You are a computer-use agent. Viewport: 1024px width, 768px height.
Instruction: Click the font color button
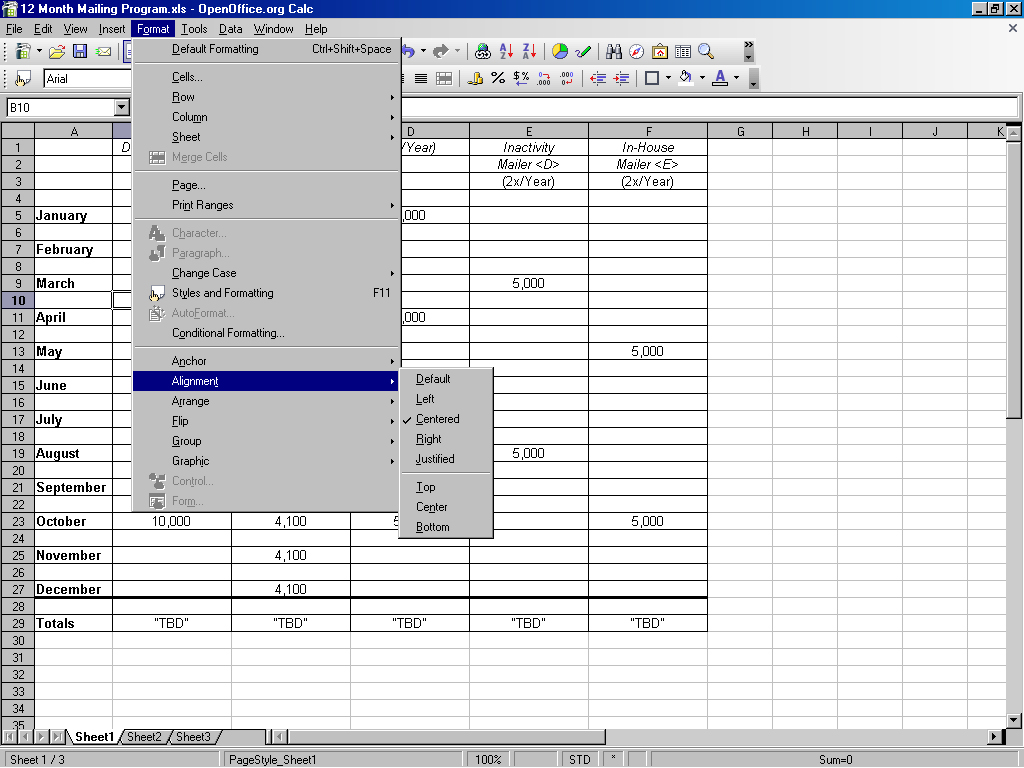[x=720, y=78]
